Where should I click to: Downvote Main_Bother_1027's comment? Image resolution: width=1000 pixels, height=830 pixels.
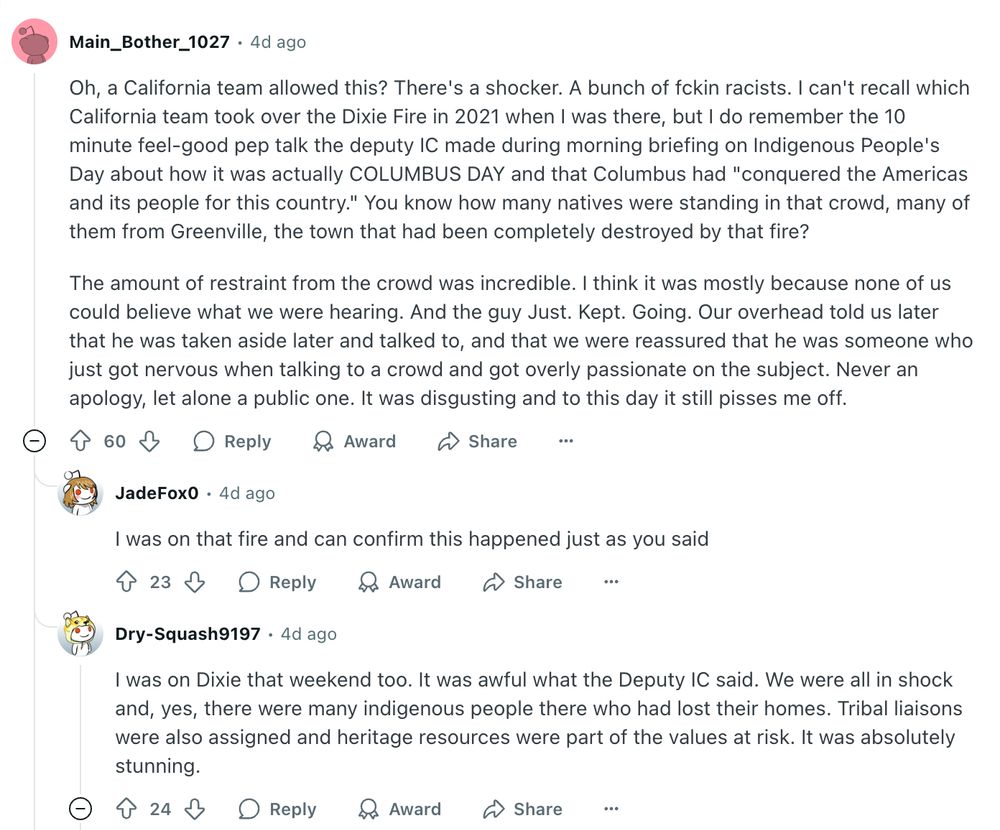[149, 441]
